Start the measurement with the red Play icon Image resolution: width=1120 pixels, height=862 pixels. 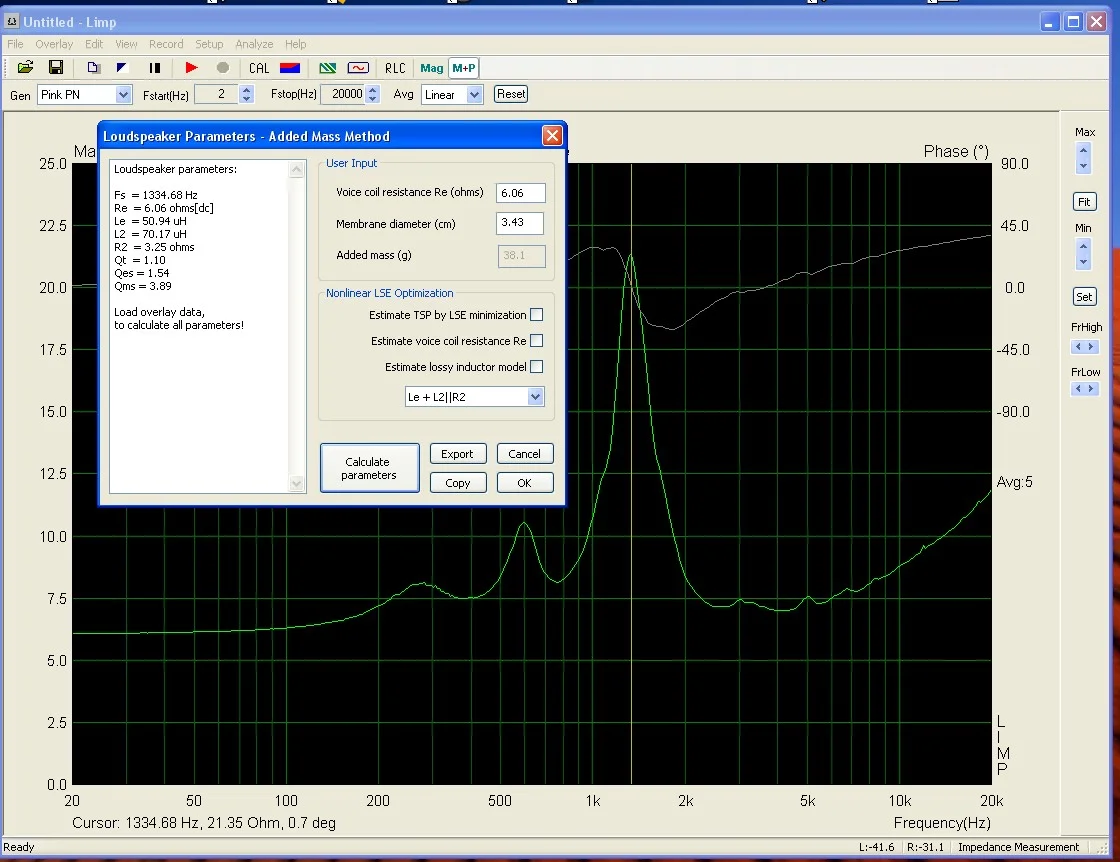190,67
